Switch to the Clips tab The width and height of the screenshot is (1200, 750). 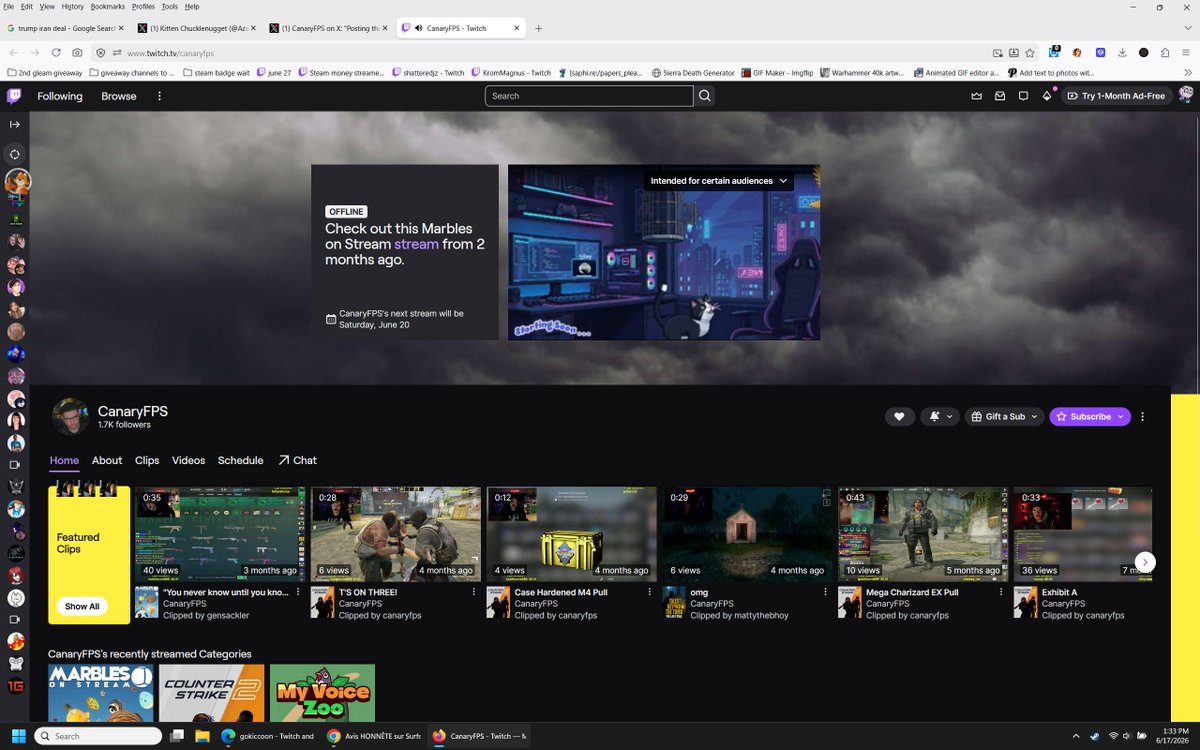147,460
